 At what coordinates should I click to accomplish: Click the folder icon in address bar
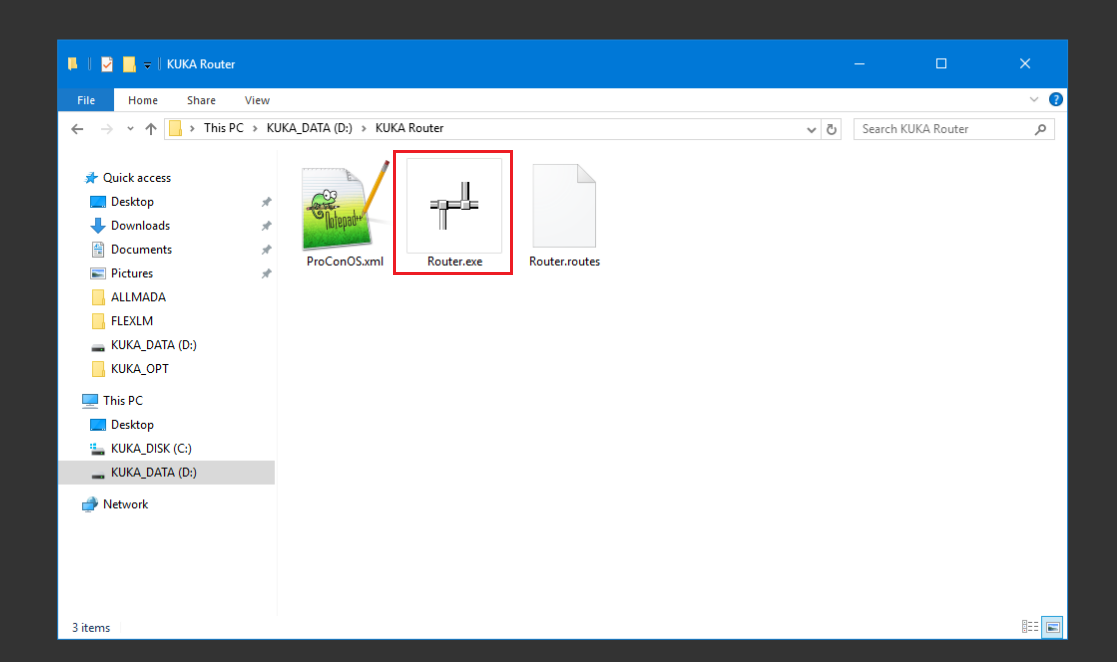[x=175, y=128]
